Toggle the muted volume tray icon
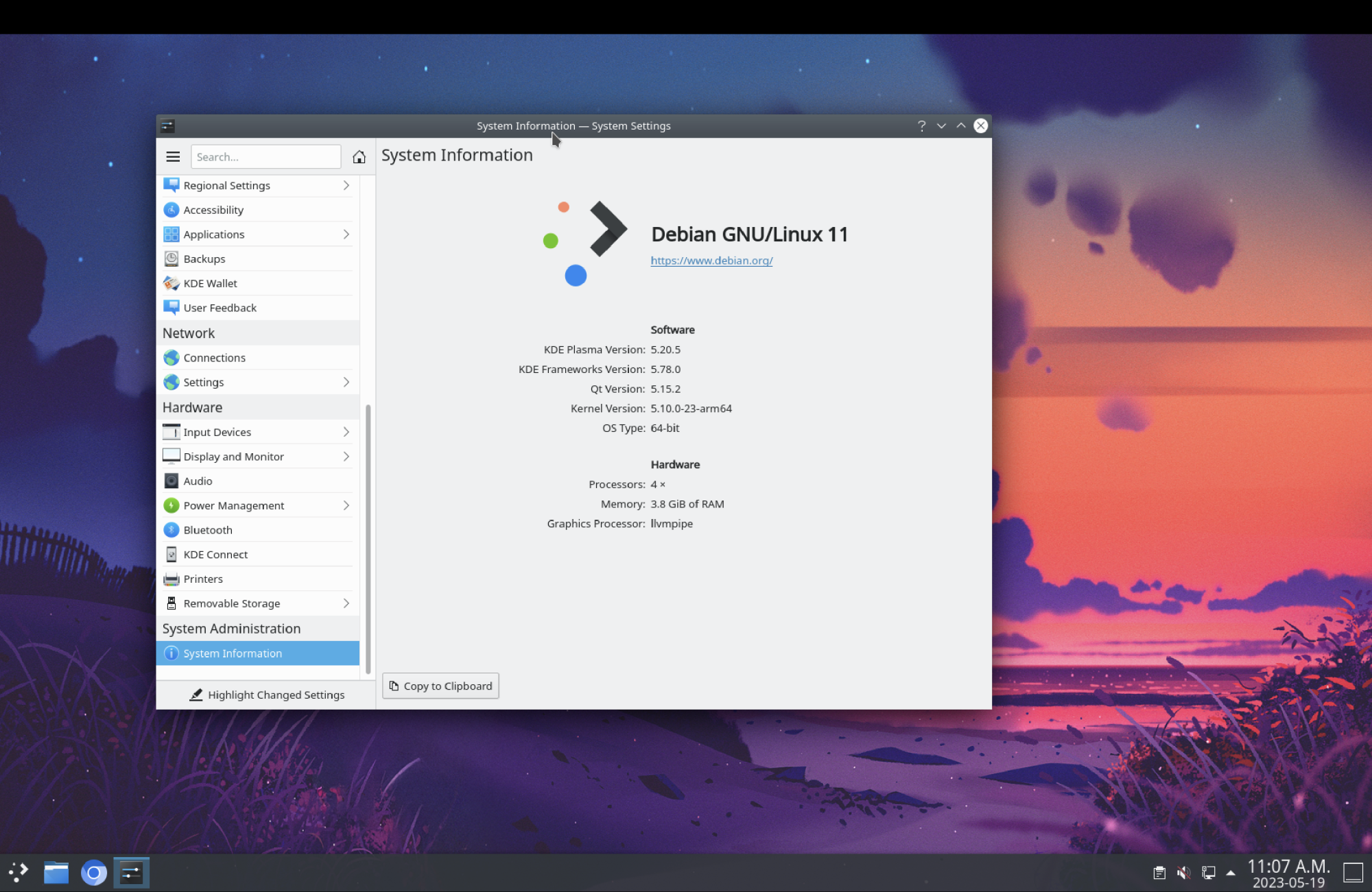The image size is (1372, 892). click(1183, 873)
